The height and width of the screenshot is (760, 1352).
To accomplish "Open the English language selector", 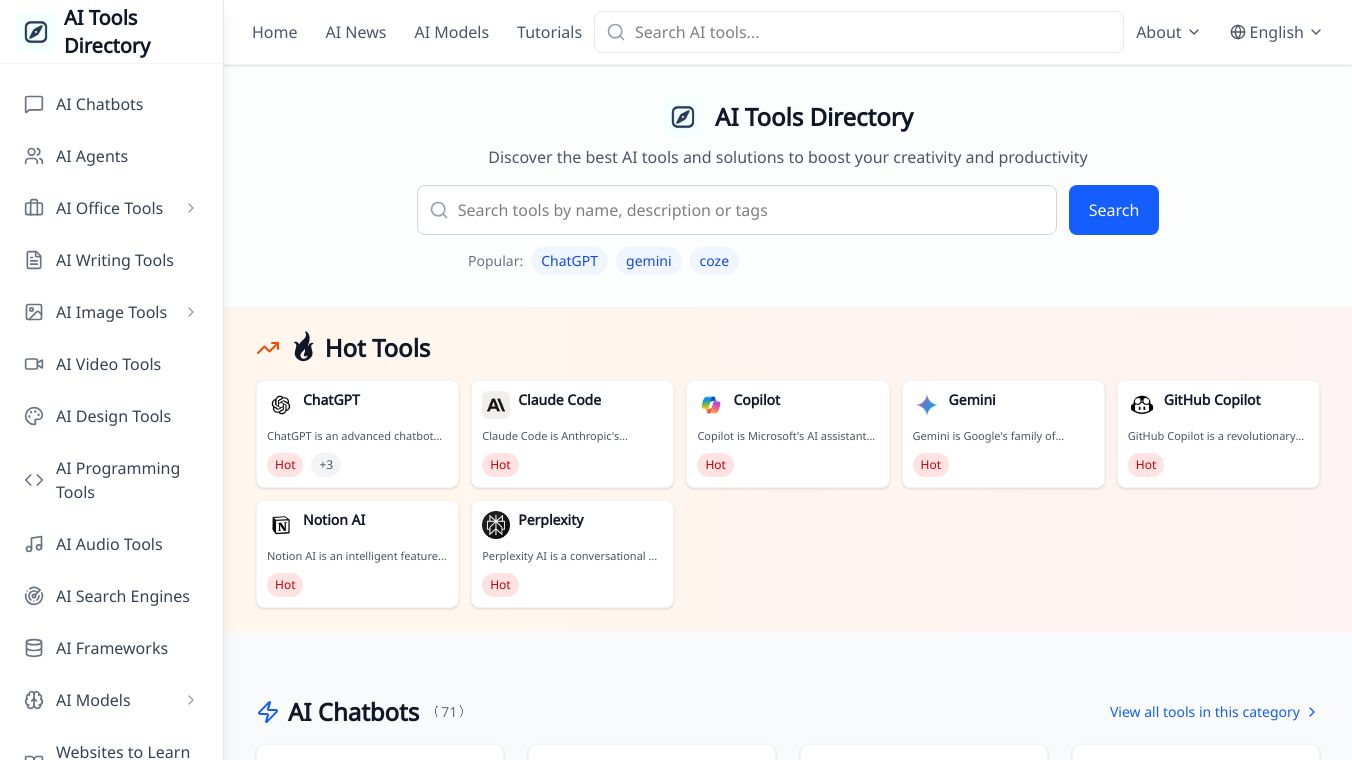I will 1276,32.
